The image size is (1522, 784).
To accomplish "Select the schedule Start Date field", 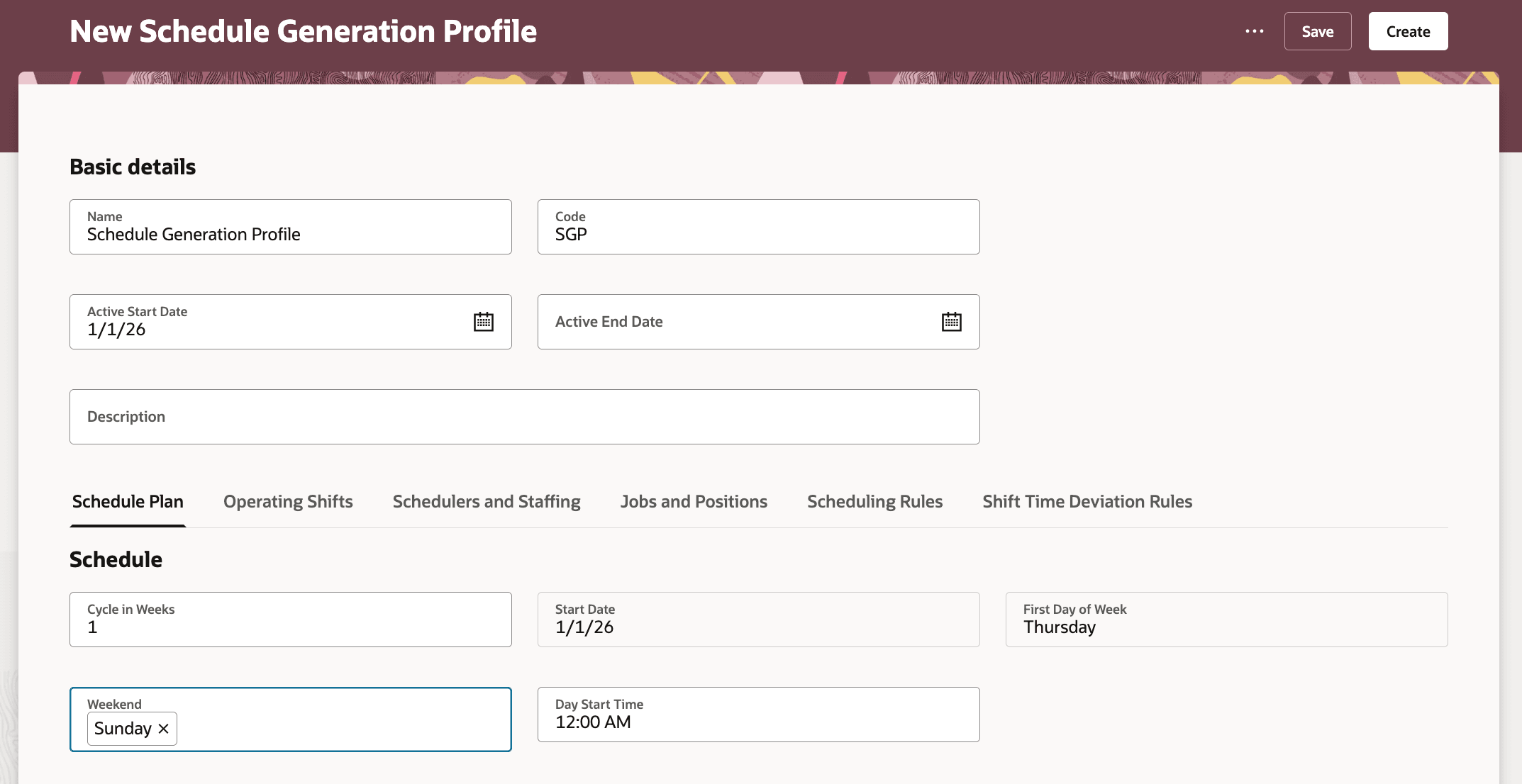I will [x=759, y=620].
